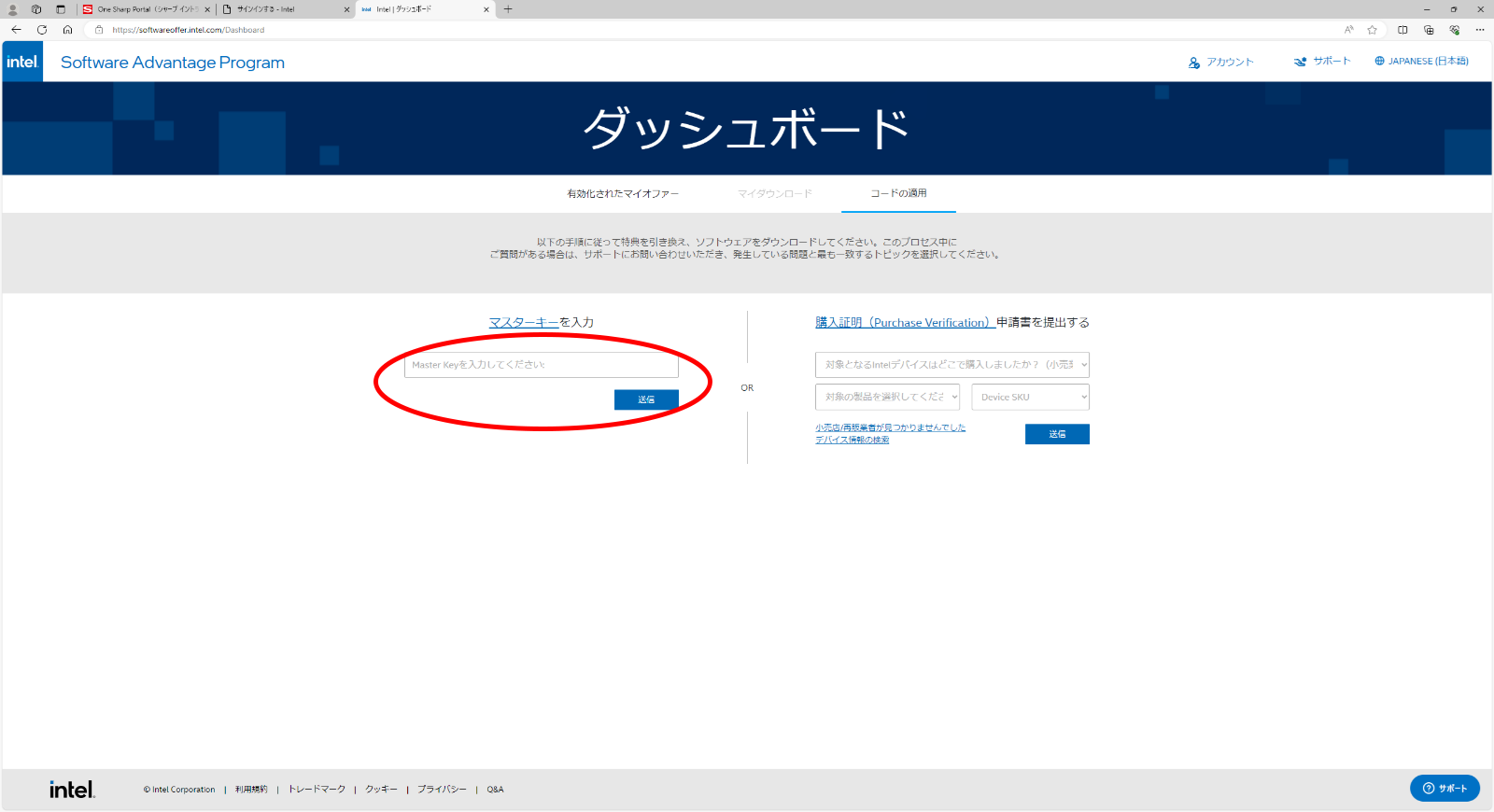
Task: Click the support hand icon
Action: [x=1301, y=62]
